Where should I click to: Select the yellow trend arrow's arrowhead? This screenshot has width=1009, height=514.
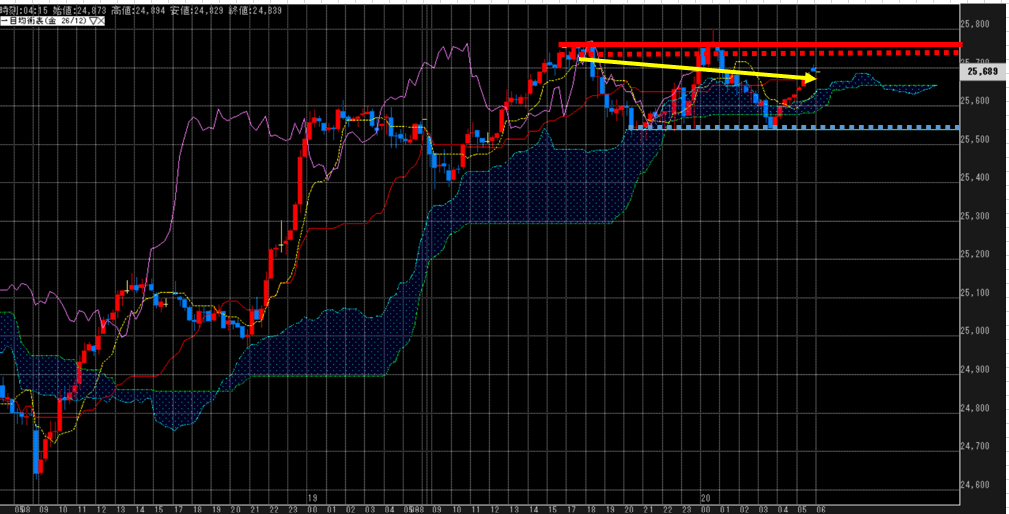tap(812, 76)
